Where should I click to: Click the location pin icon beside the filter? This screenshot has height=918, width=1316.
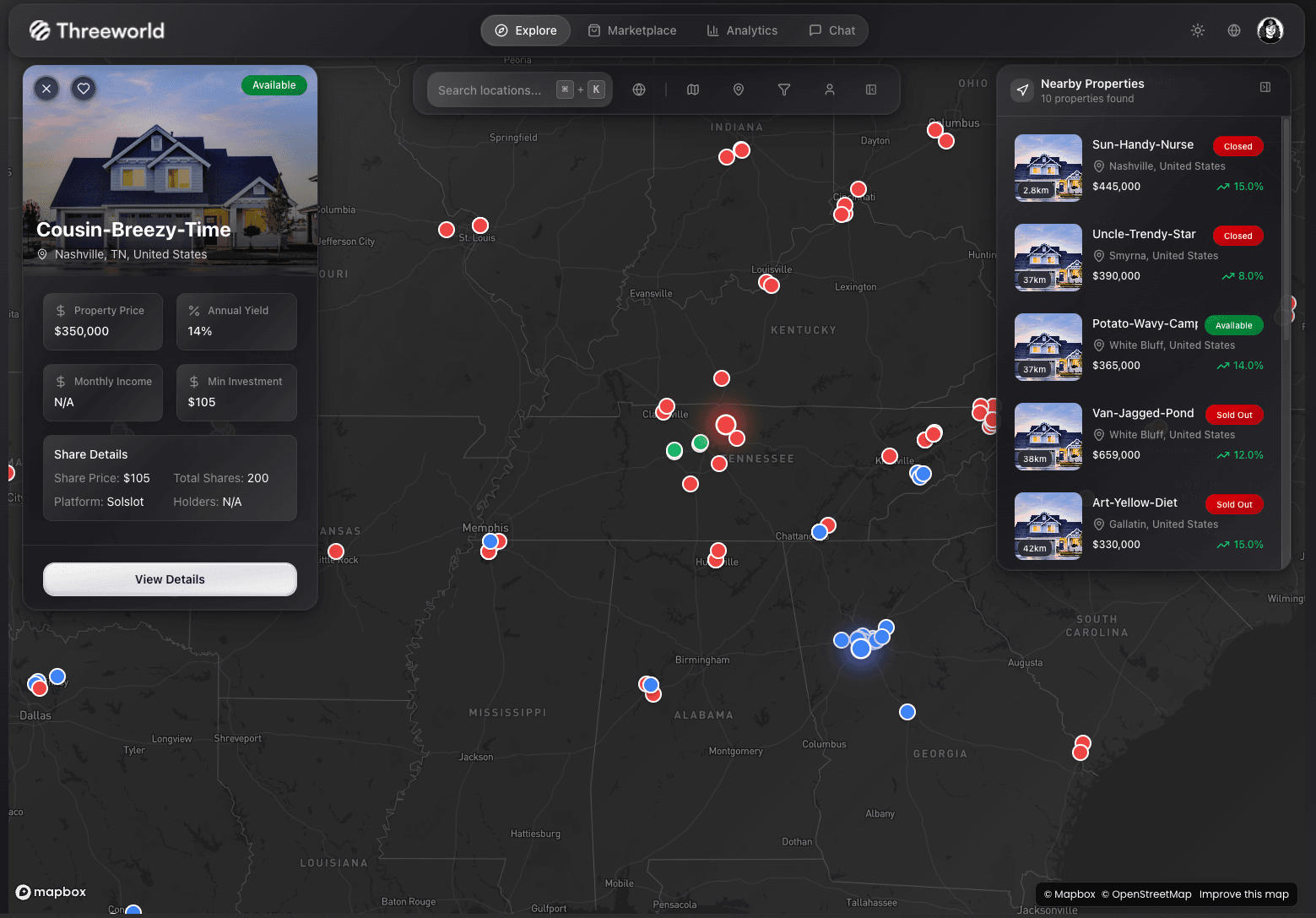[x=738, y=89]
